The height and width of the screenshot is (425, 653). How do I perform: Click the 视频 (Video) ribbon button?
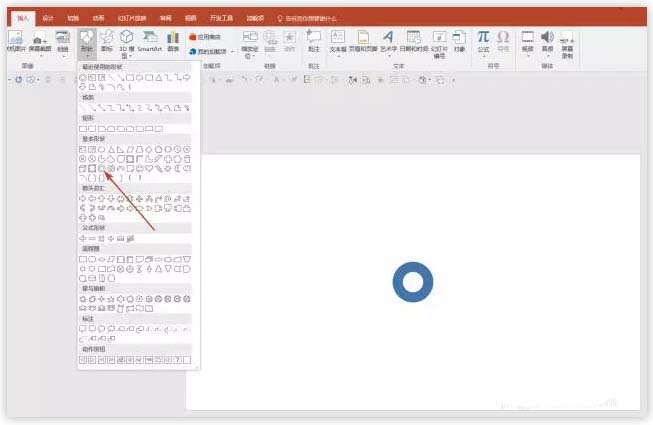[x=527, y=43]
